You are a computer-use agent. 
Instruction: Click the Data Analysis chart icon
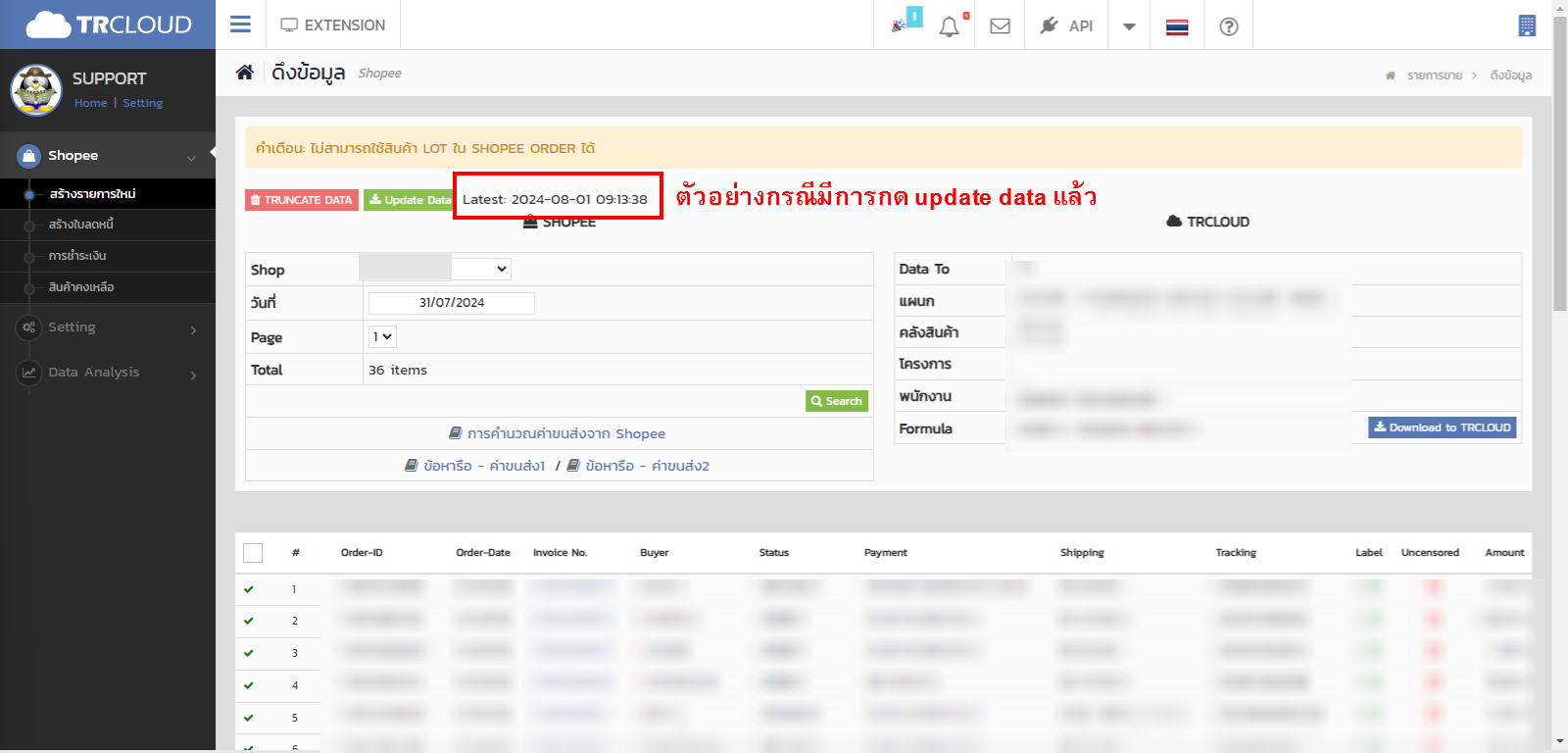(29, 373)
